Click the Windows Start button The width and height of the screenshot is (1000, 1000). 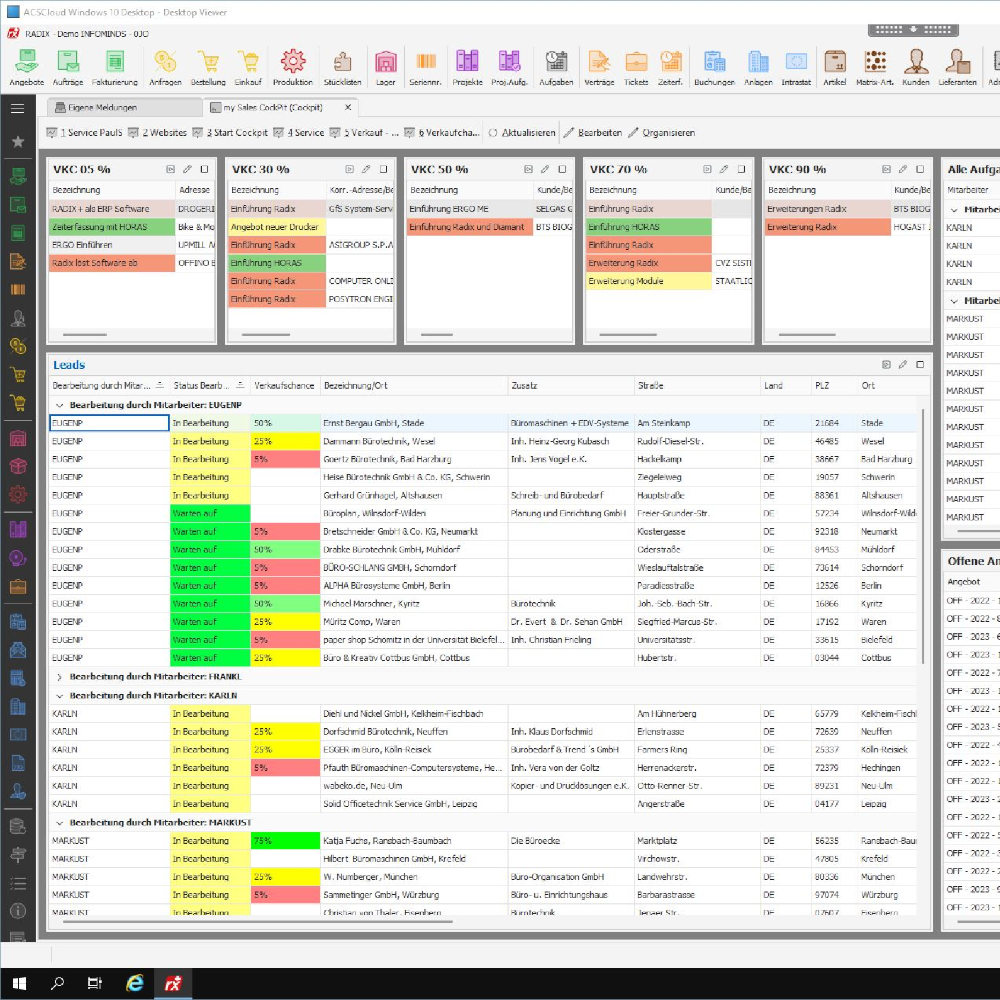coord(19,983)
